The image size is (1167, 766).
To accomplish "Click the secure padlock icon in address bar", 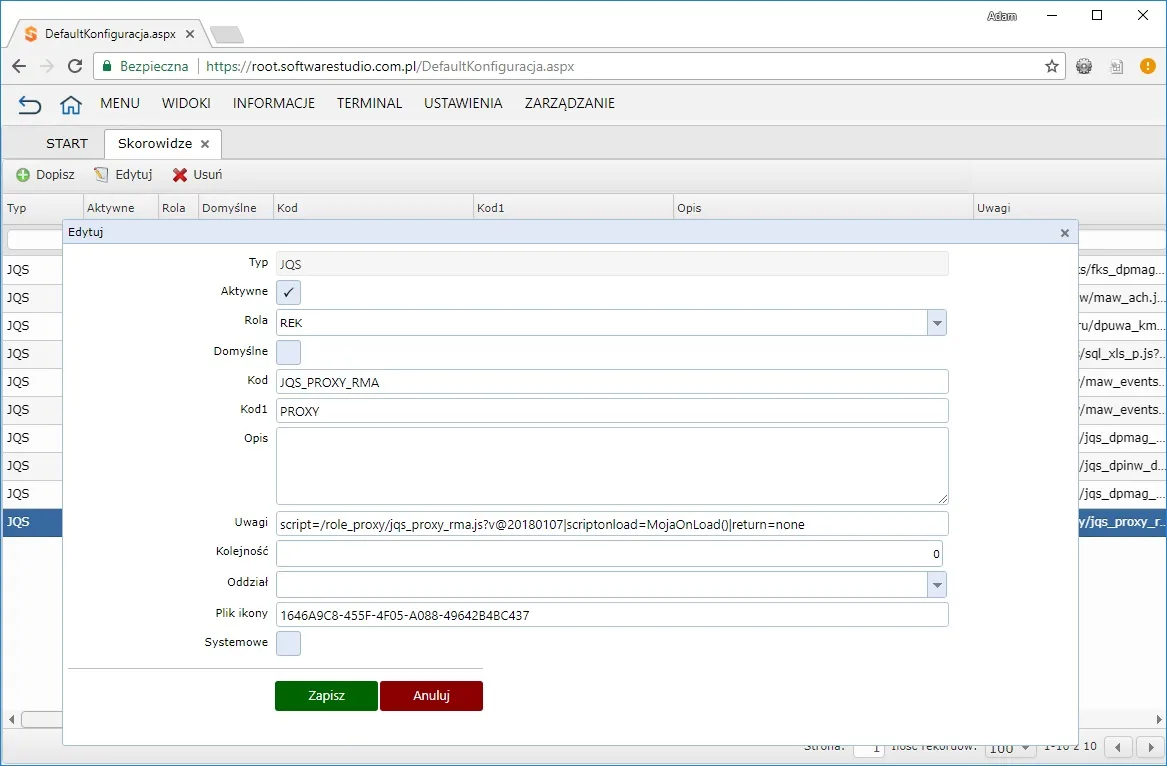I will point(107,66).
